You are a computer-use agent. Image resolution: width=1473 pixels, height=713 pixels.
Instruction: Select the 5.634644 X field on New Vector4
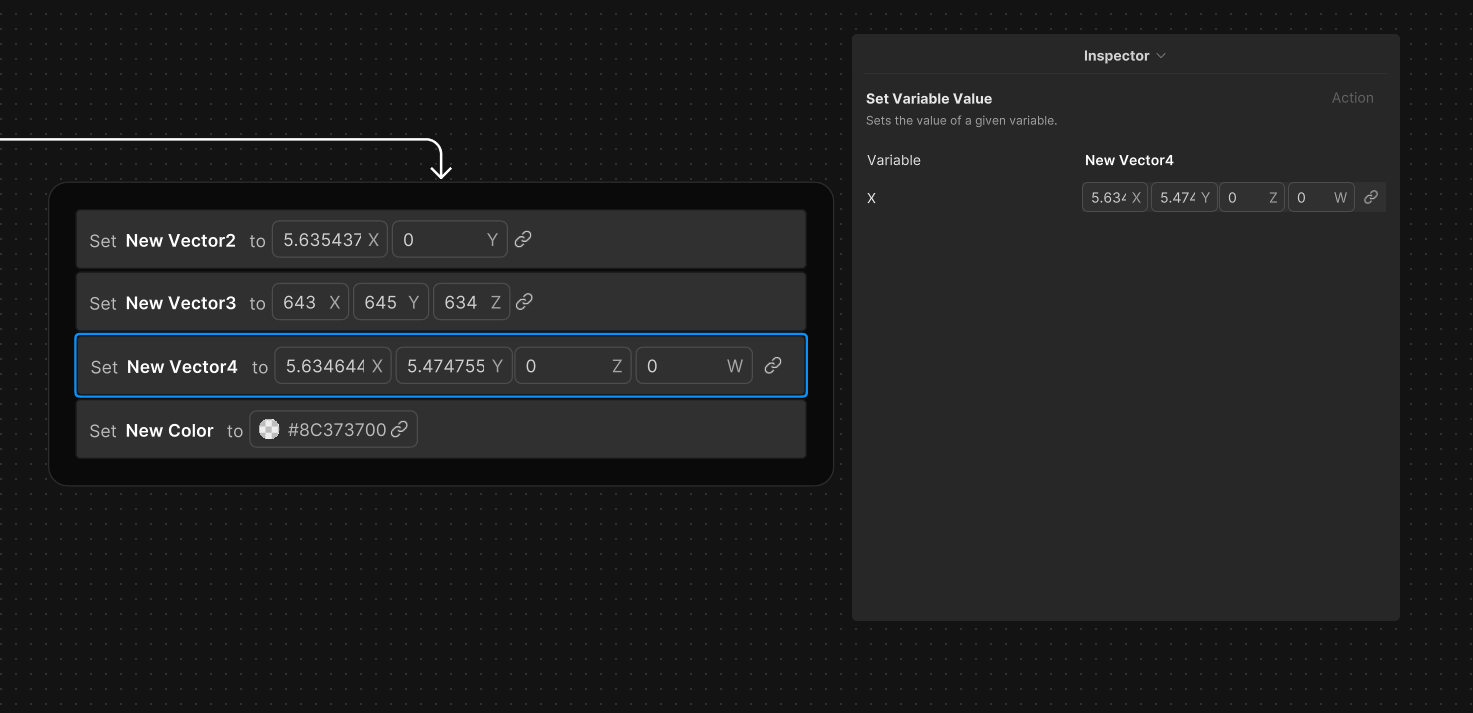tap(333, 365)
